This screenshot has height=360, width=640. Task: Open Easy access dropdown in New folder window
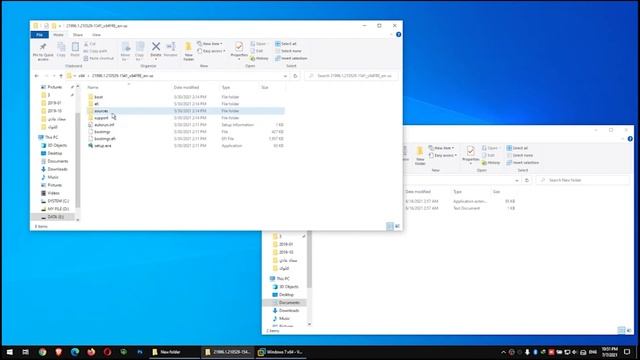click(442, 155)
